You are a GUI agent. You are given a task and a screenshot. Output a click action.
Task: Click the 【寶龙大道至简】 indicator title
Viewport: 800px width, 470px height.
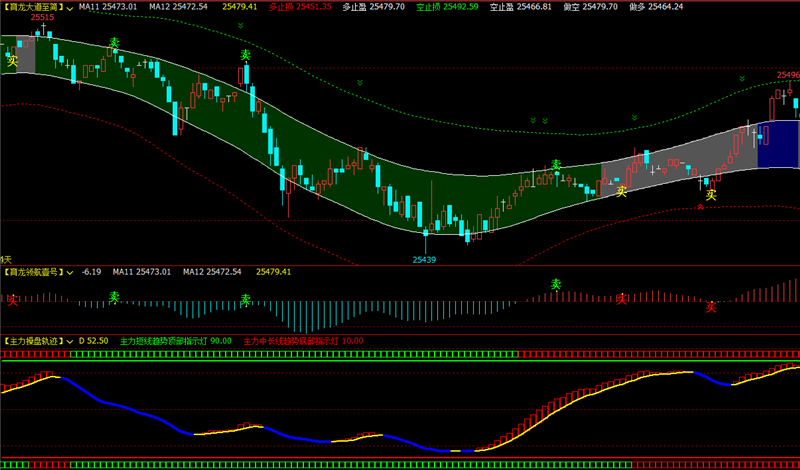(x=33, y=7)
